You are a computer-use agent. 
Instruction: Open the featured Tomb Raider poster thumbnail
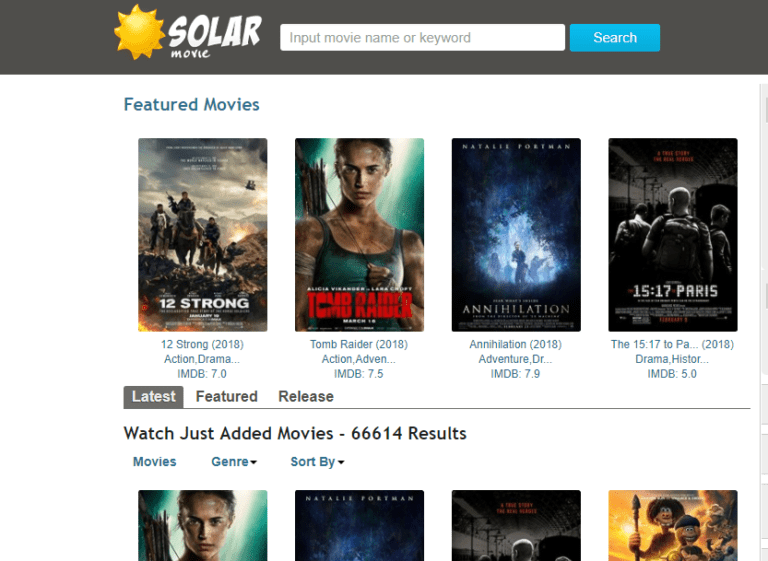click(x=360, y=235)
